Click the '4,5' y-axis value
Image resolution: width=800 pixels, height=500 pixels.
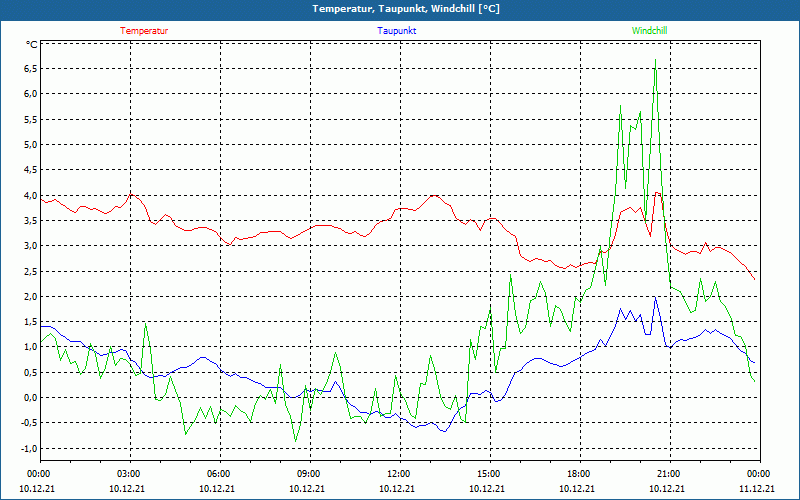(x=31, y=170)
